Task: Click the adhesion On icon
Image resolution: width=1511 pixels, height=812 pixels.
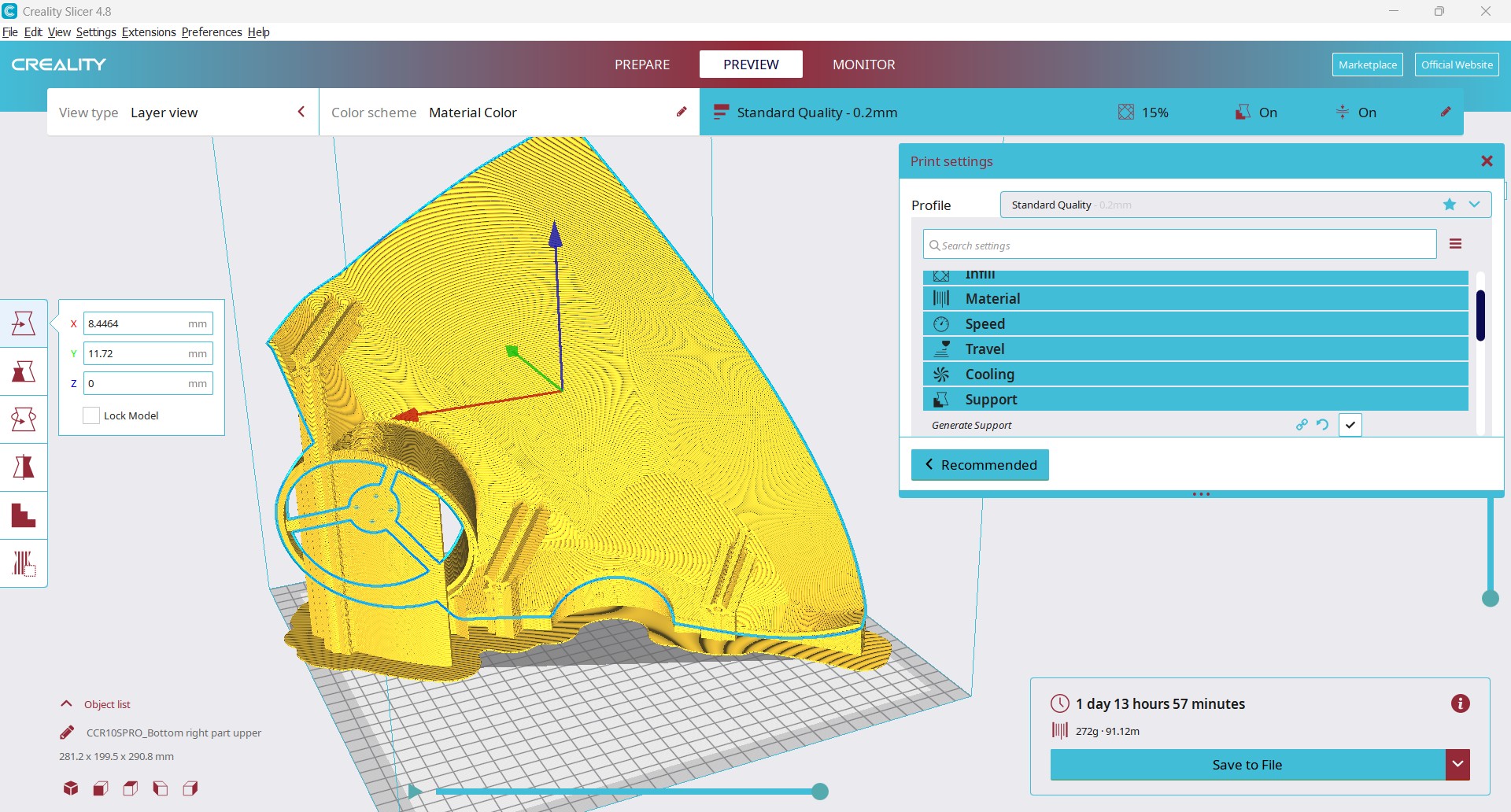Action: [x=1343, y=112]
